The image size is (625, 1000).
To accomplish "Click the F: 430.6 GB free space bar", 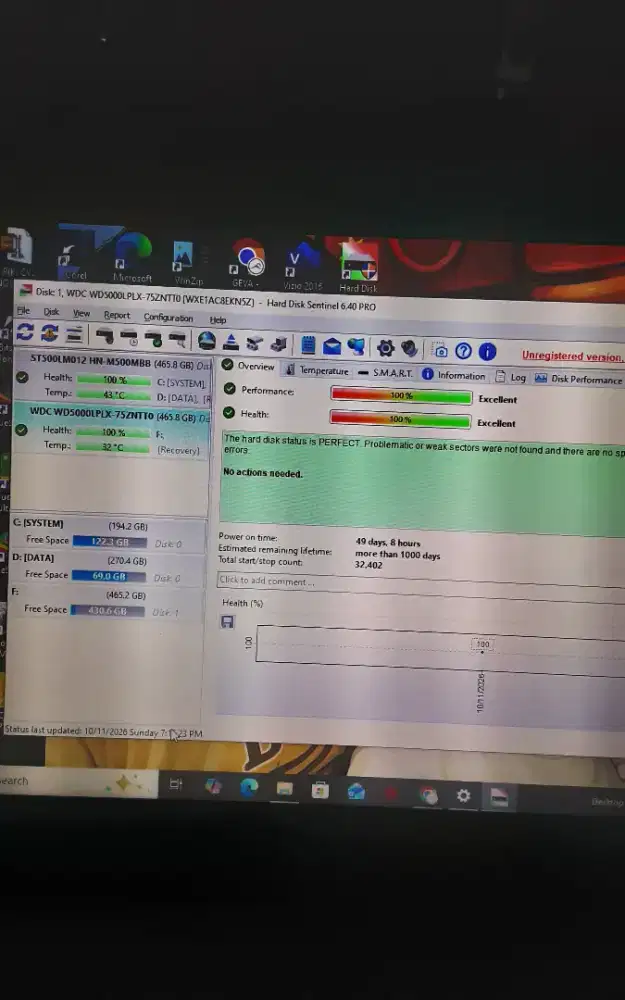I will coord(107,610).
